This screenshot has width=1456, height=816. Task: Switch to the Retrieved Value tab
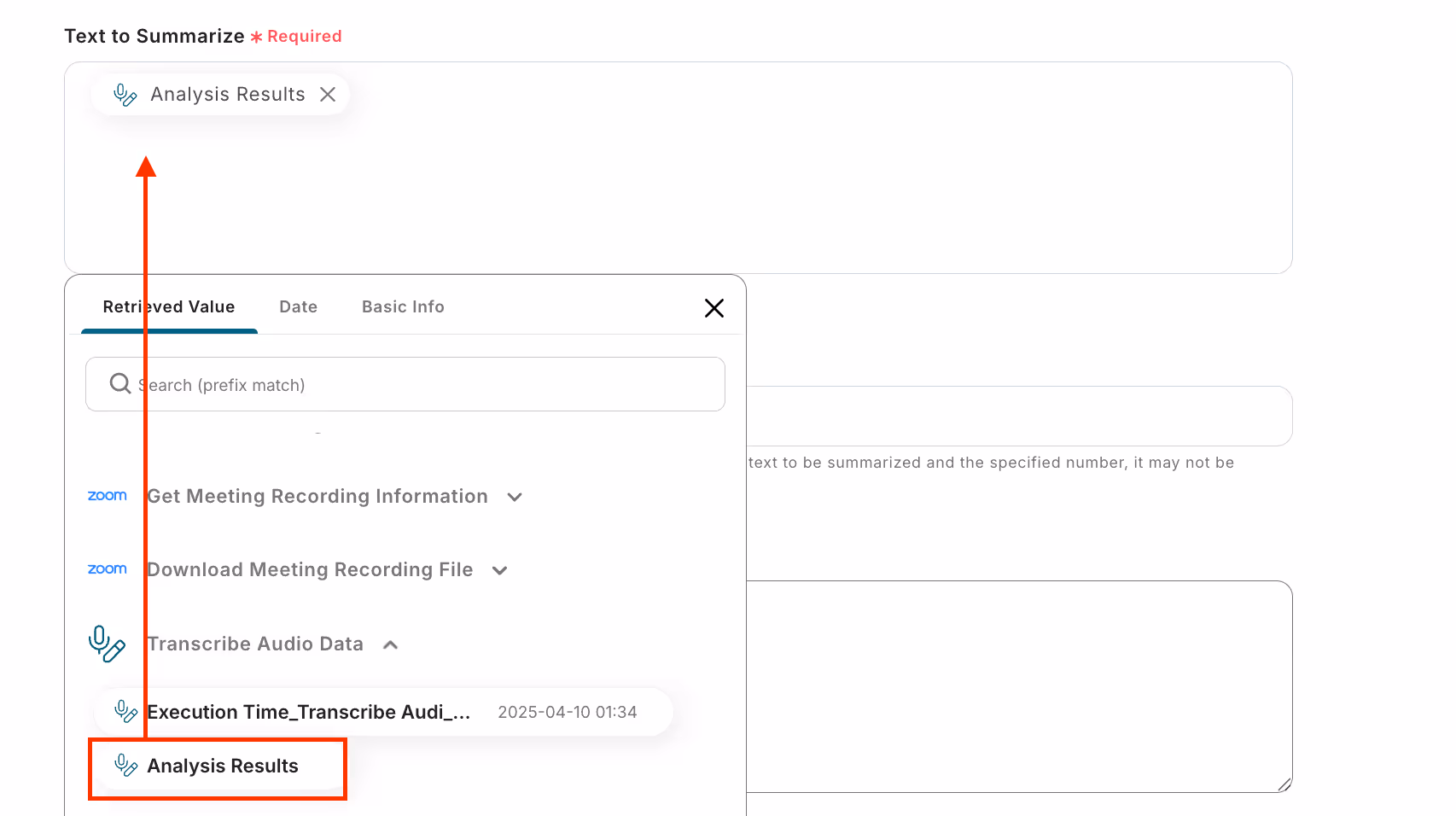tap(169, 306)
